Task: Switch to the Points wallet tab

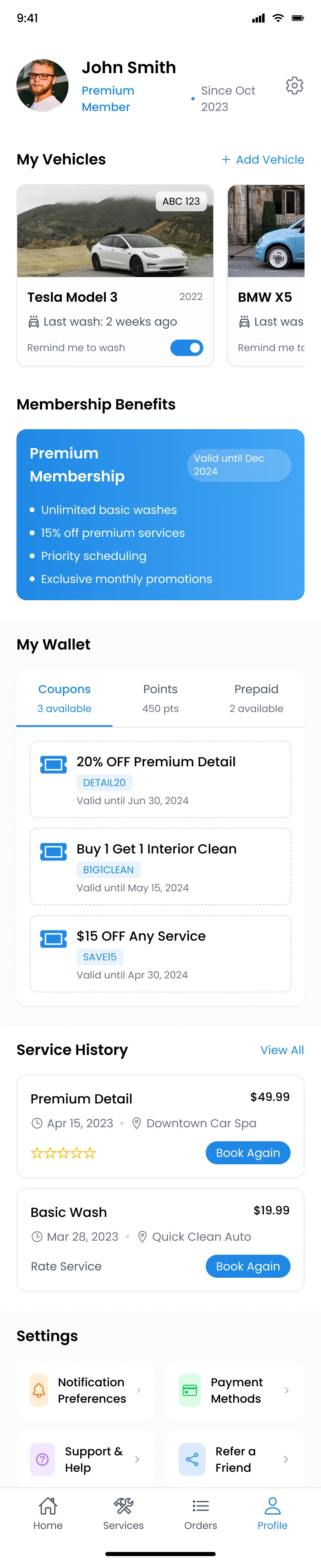Action: [x=160, y=698]
